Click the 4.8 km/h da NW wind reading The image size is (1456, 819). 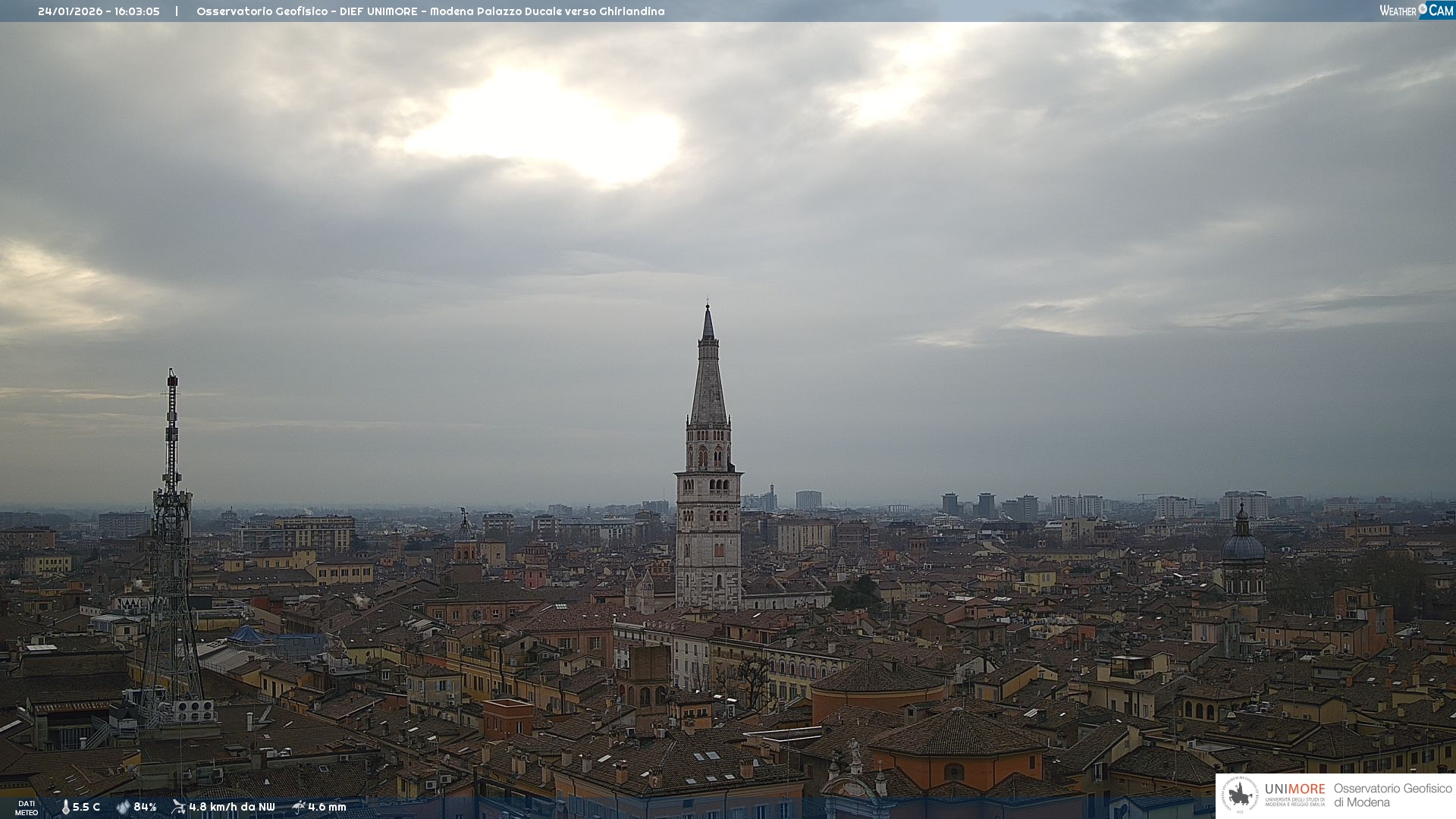coord(232,808)
